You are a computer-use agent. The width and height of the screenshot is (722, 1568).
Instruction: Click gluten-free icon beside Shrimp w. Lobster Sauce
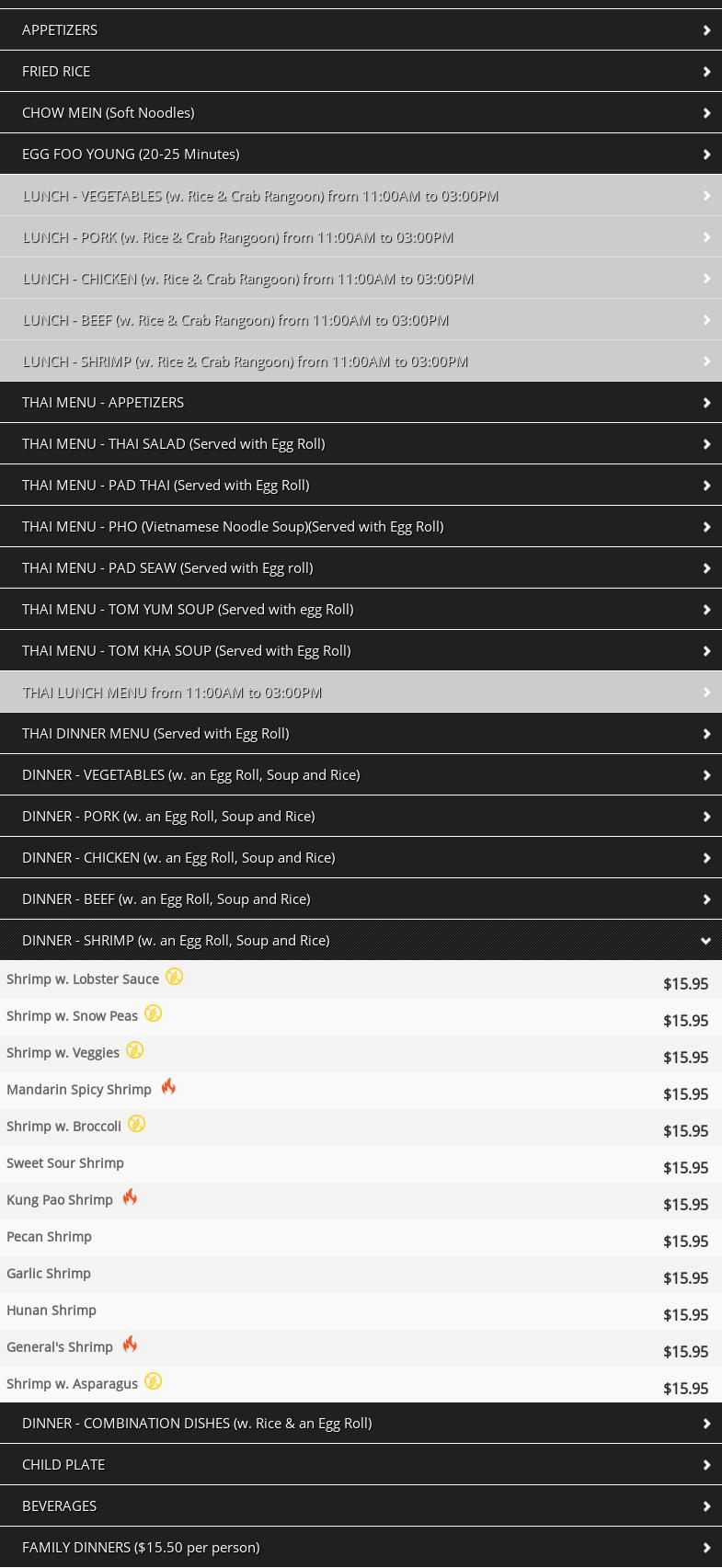pos(174,977)
